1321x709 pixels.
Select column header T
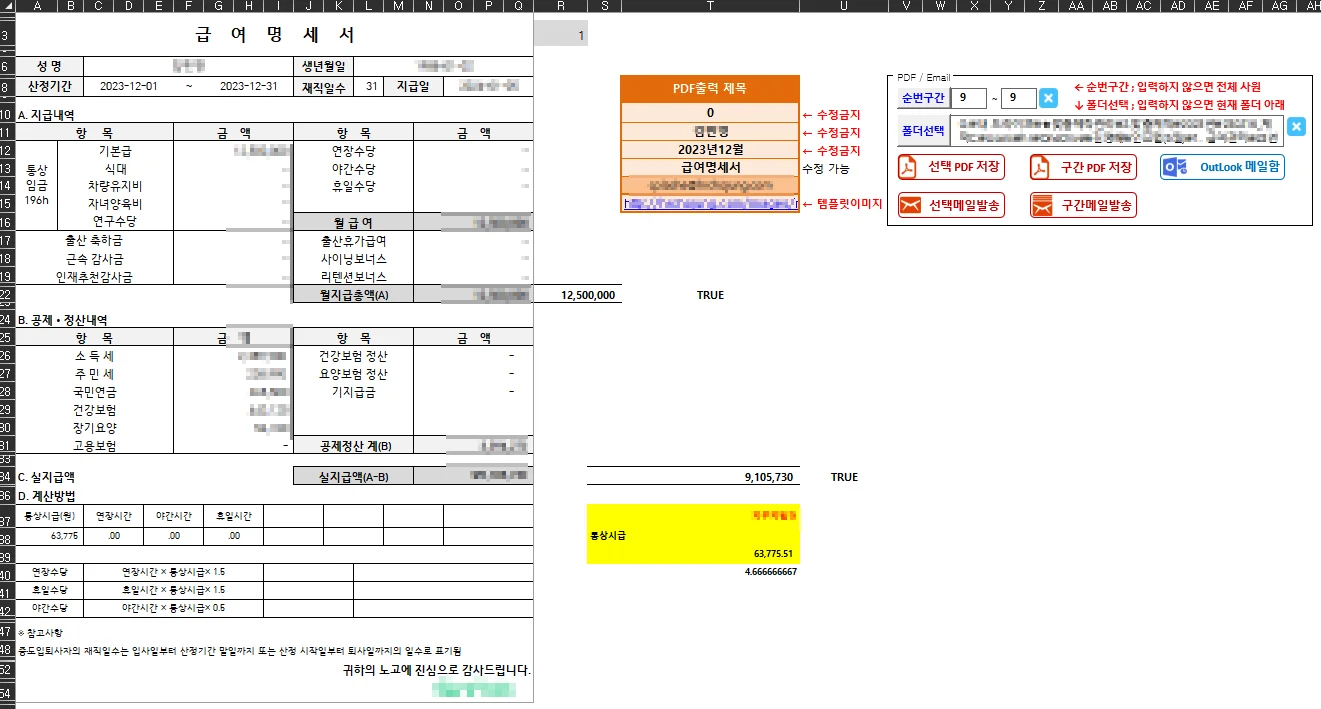(710, 5)
